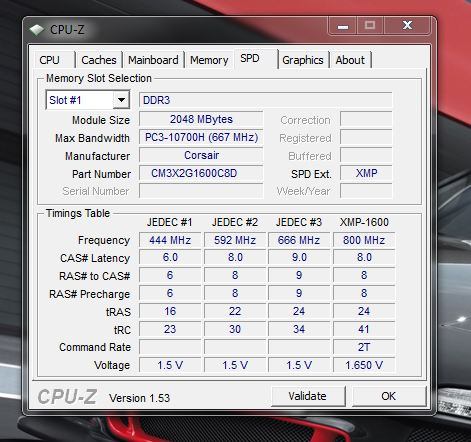Go to the Mainboard tab
The height and width of the screenshot is (442, 471).
[x=153, y=60]
